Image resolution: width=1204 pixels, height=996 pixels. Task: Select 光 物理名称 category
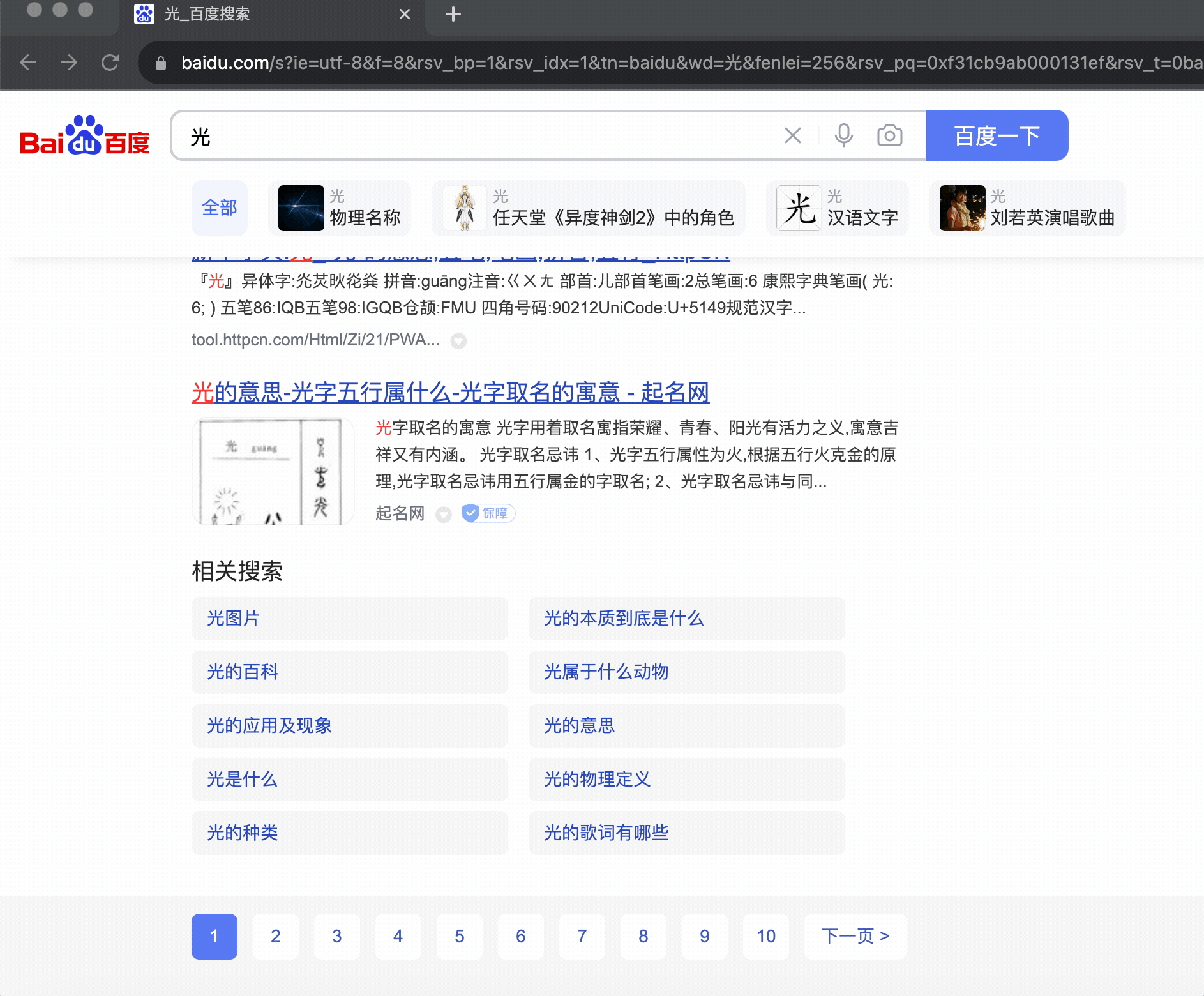(340, 208)
